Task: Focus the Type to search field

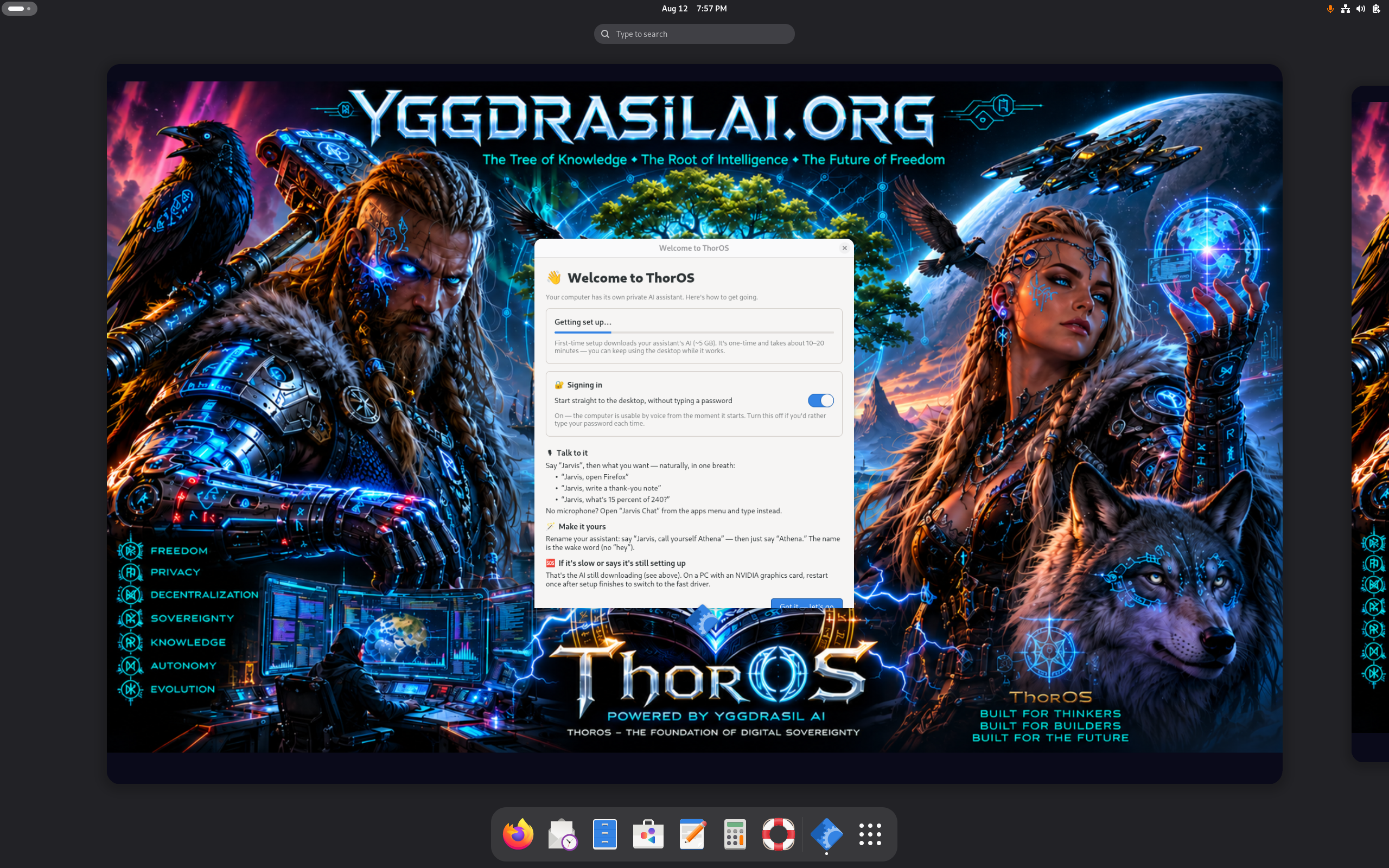Action: pyautogui.click(x=694, y=34)
